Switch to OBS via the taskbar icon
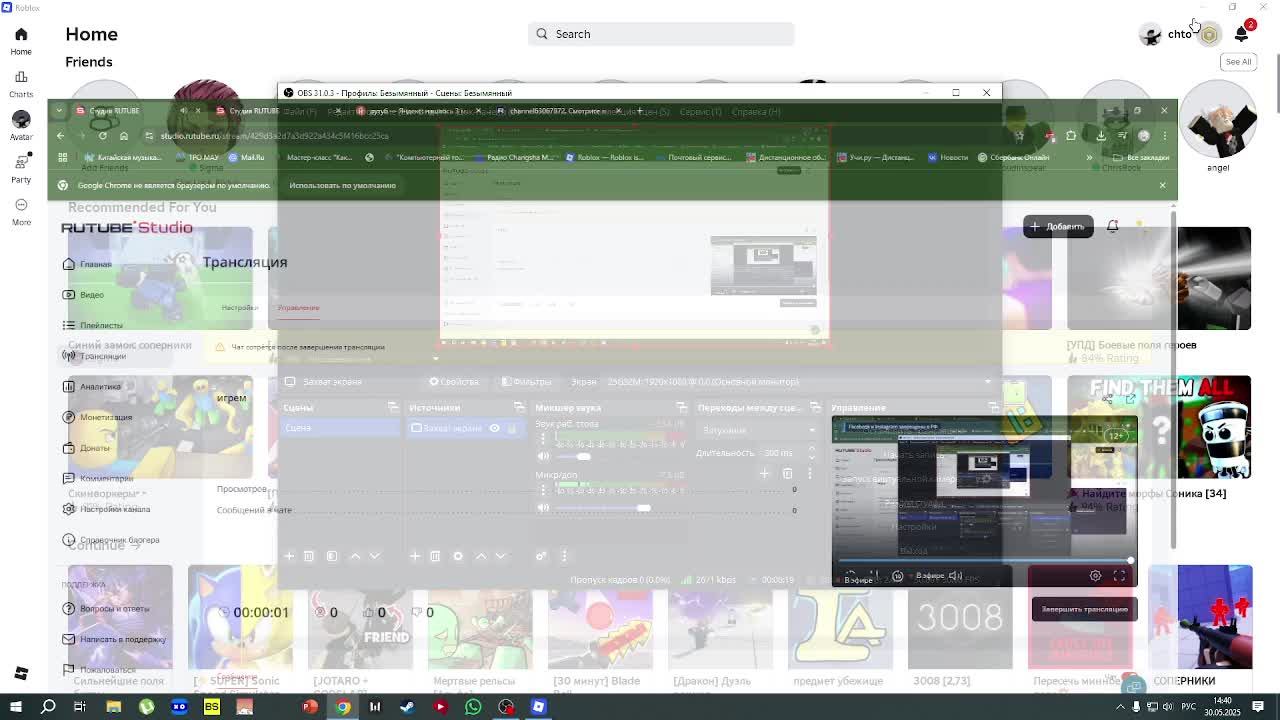Viewport: 1280px width, 720px height. (x=506, y=707)
